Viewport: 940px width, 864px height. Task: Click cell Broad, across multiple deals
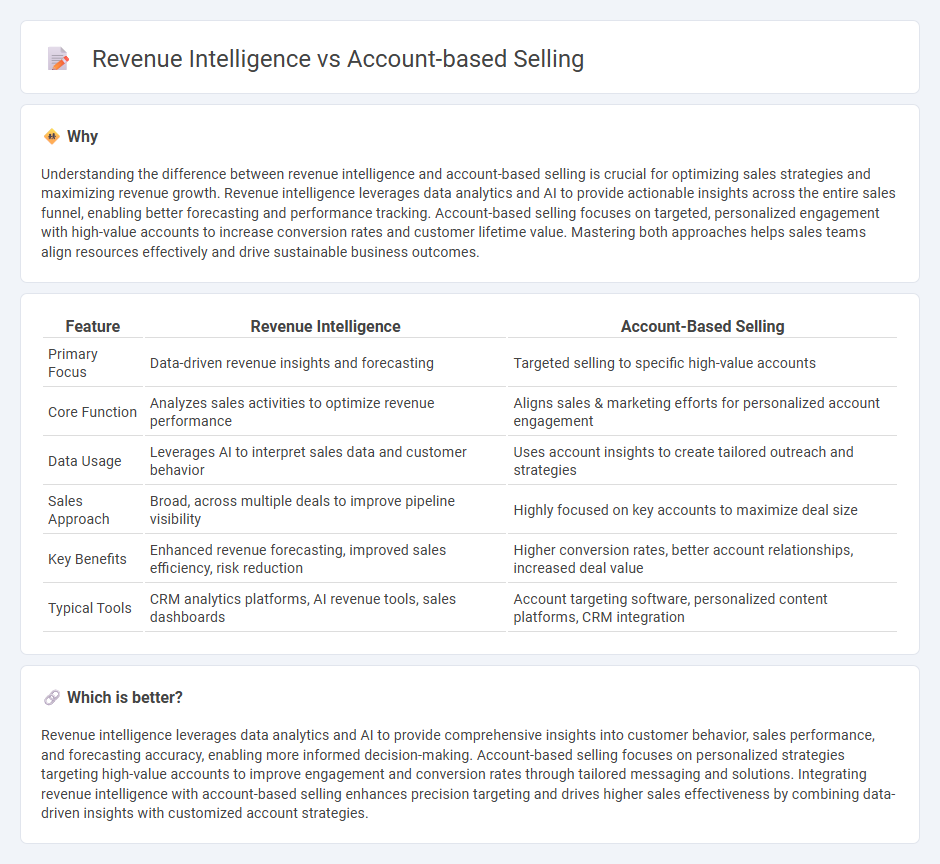[x=326, y=510]
